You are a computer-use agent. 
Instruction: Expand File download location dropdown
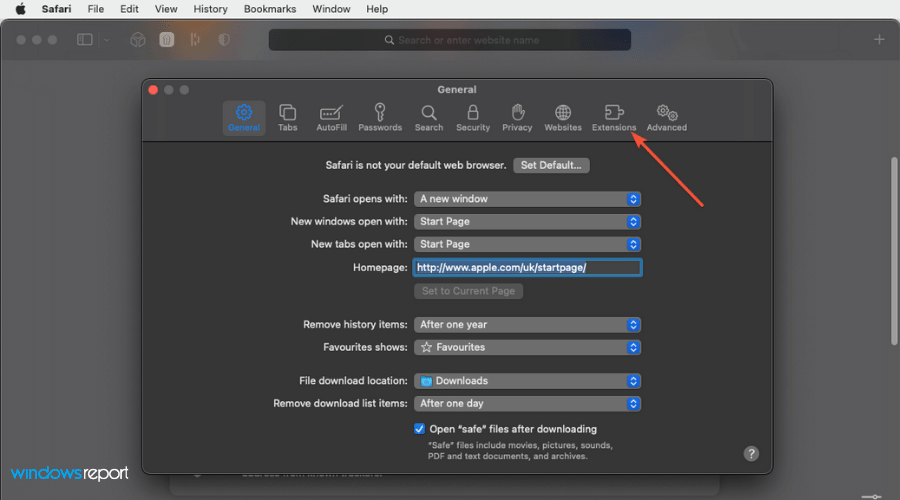point(527,381)
